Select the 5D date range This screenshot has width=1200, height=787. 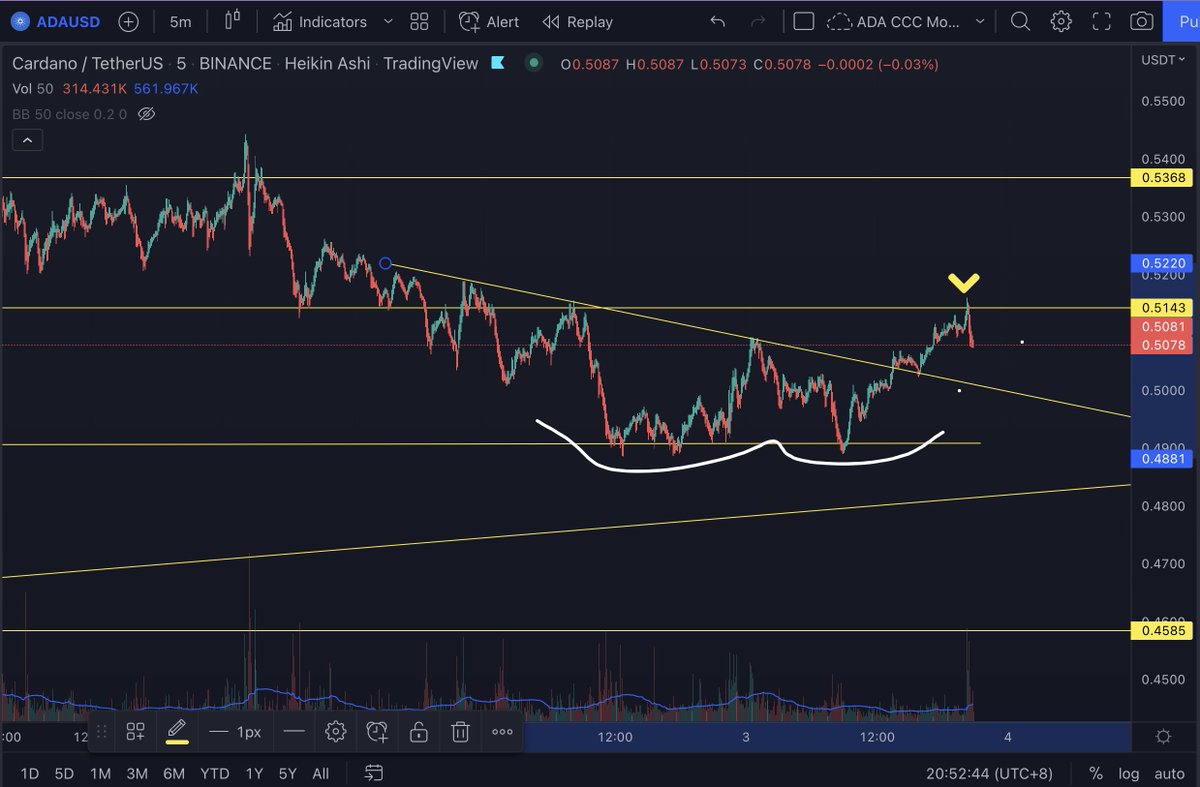pos(64,773)
